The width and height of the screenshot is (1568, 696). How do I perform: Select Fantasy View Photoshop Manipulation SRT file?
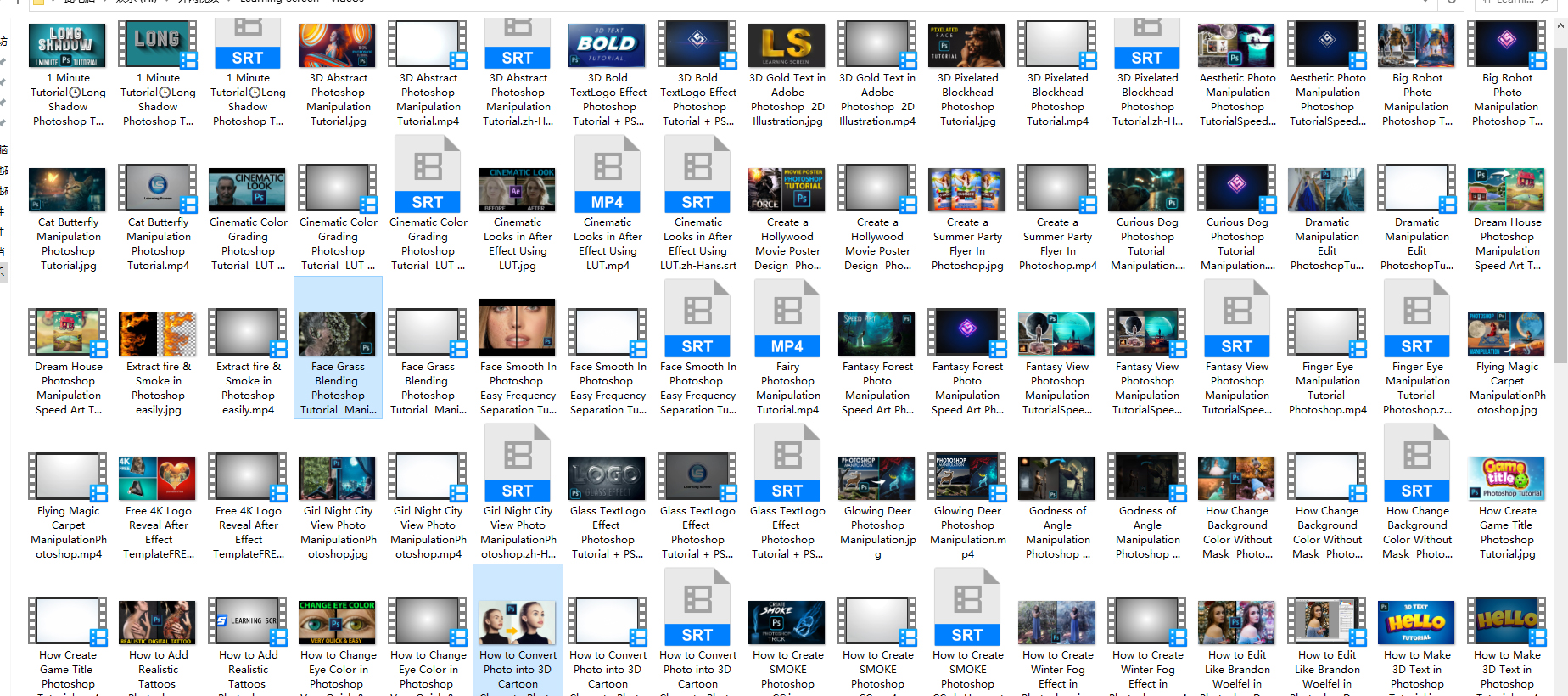pyautogui.click(x=1237, y=319)
